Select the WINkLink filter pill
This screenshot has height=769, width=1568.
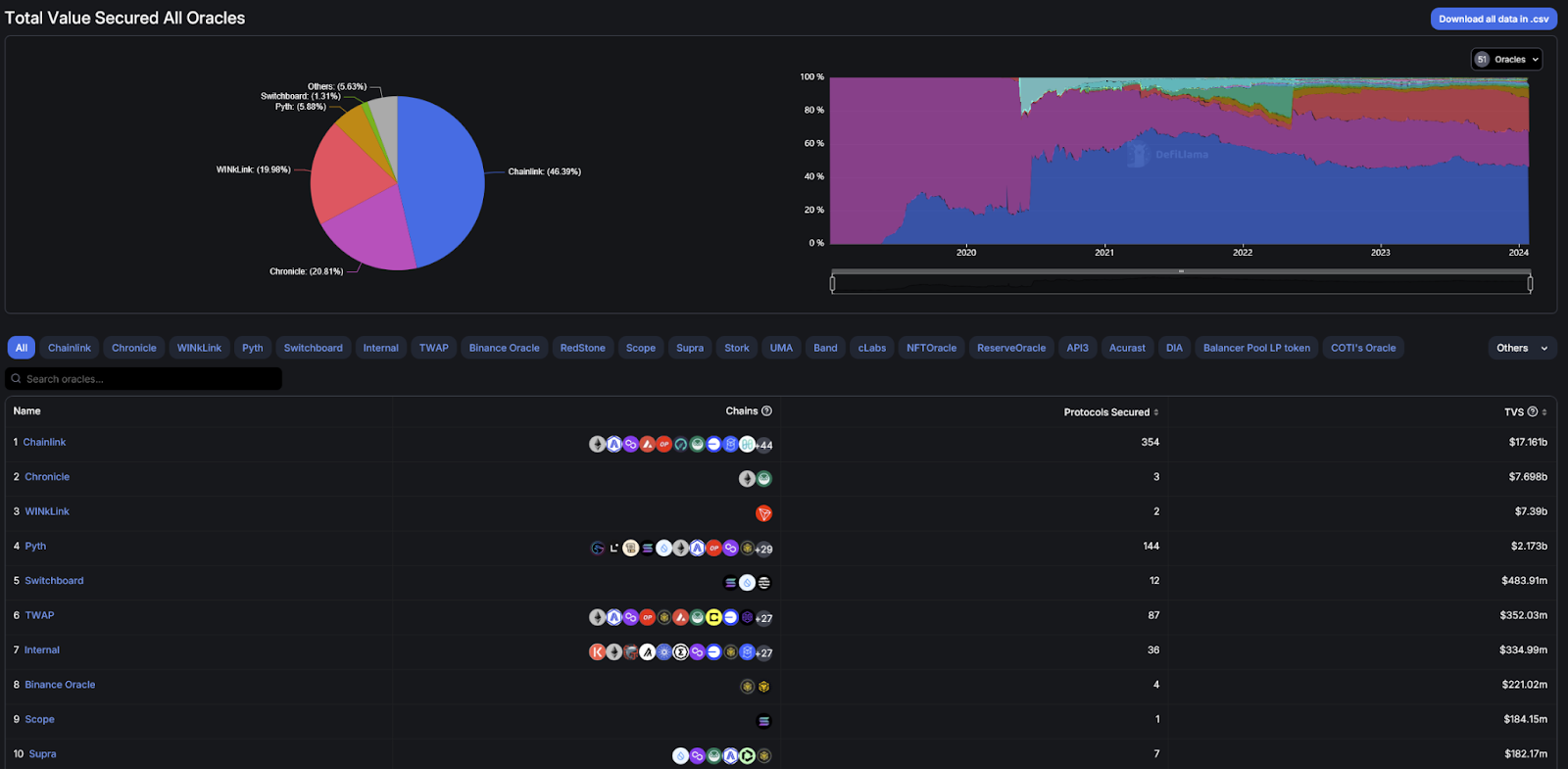(x=199, y=348)
